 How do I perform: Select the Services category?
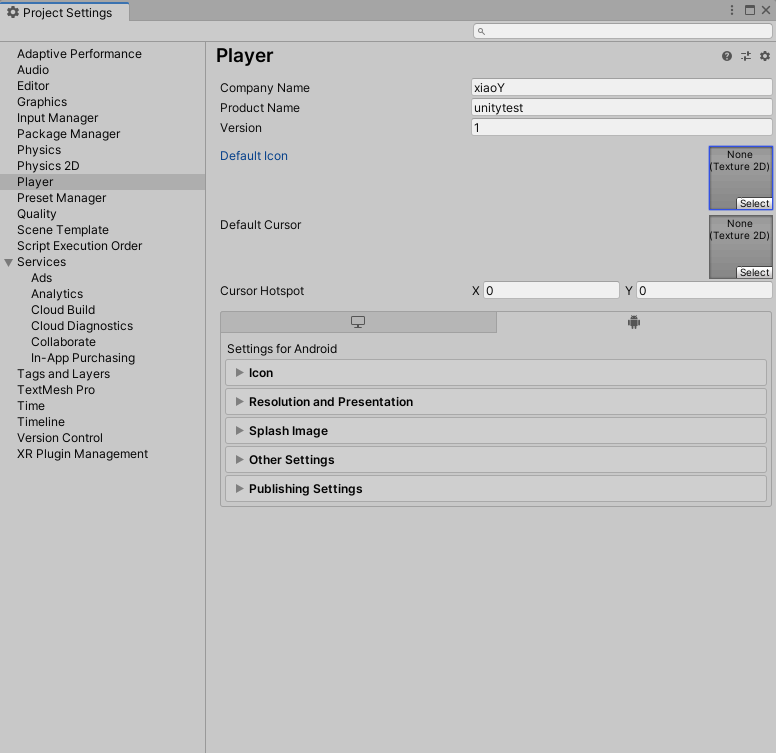click(x=42, y=262)
